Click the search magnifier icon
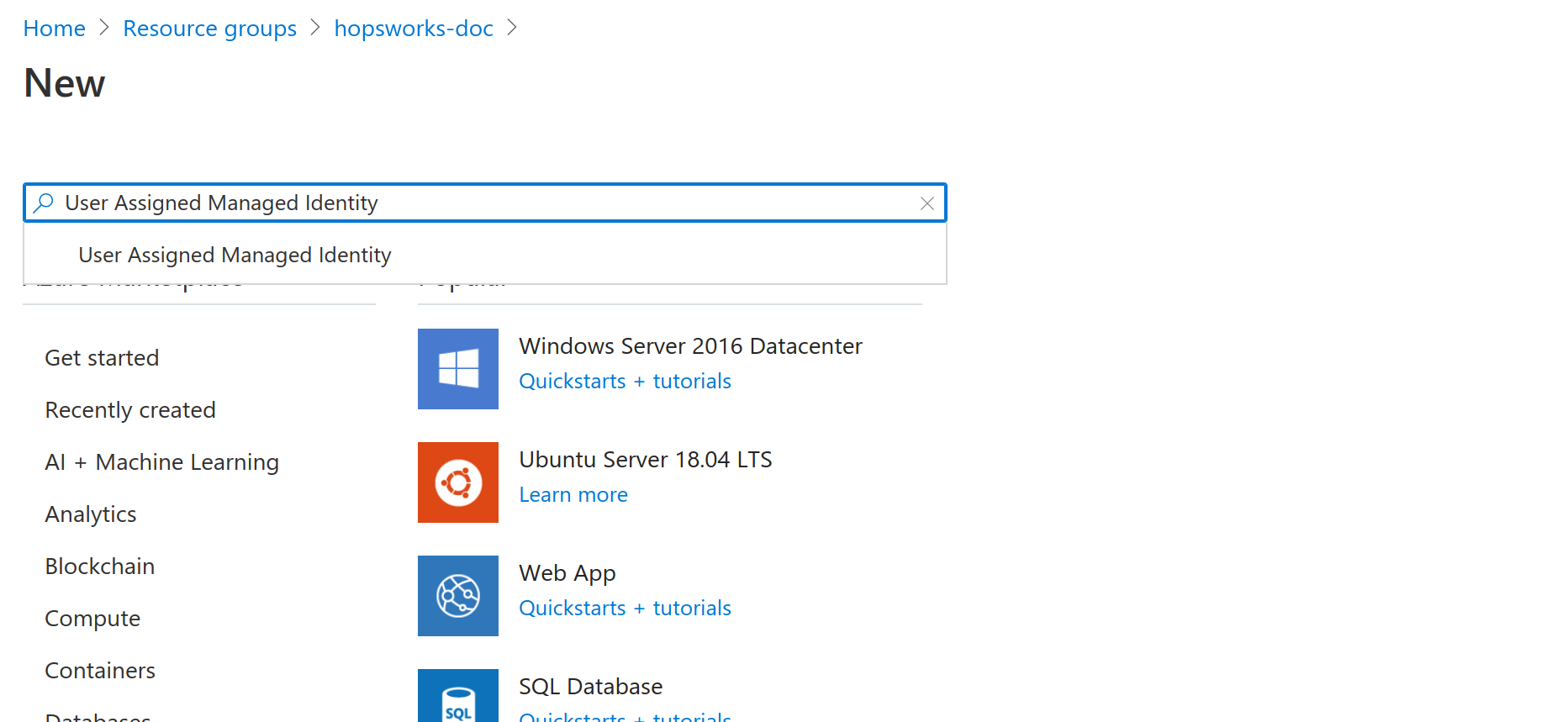This screenshot has height=722, width=1568. point(44,203)
